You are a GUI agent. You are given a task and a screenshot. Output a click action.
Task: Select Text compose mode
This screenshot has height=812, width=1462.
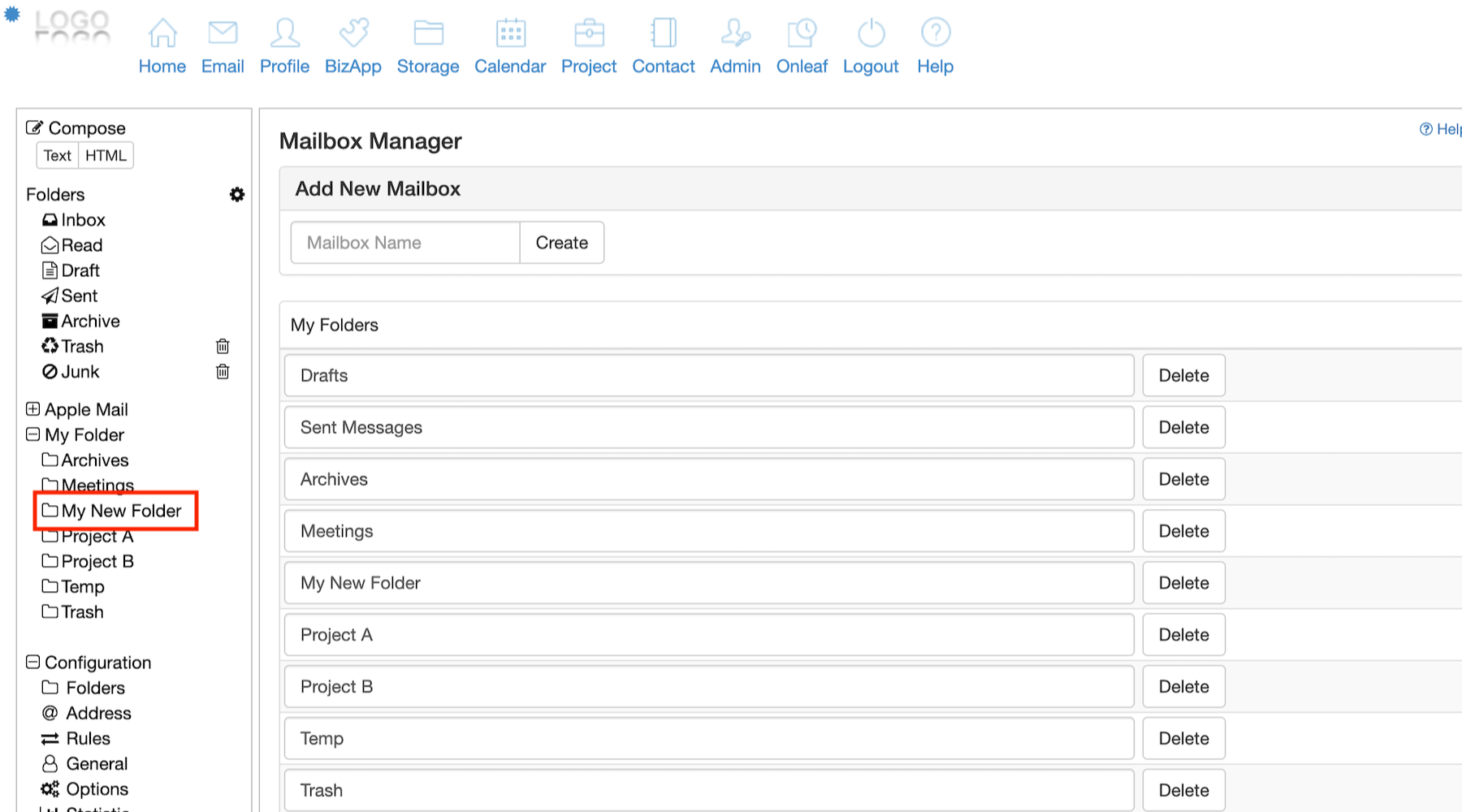point(58,155)
